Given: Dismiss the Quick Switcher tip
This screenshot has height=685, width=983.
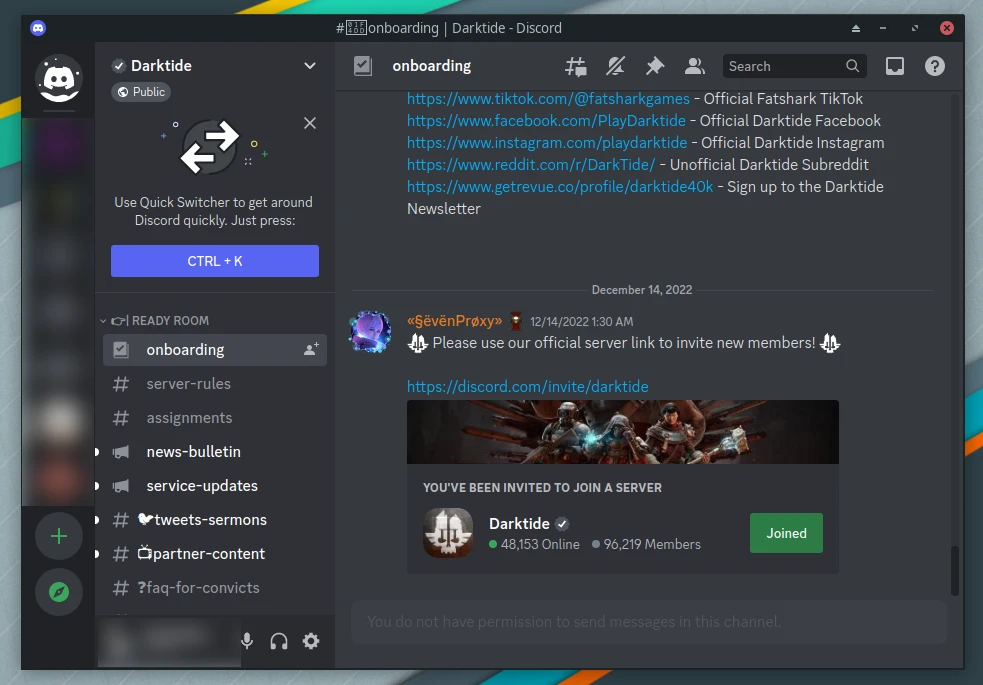Looking at the screenshot, I should 310,123.
